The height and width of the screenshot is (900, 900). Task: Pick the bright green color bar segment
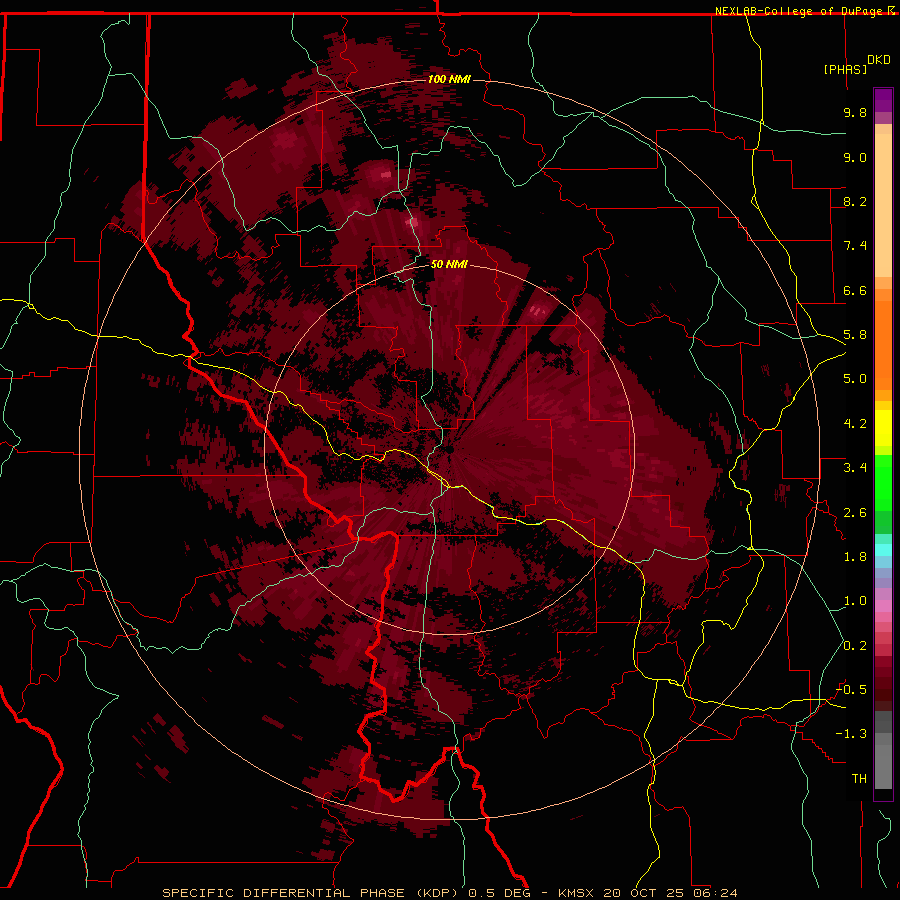point(883,482)
